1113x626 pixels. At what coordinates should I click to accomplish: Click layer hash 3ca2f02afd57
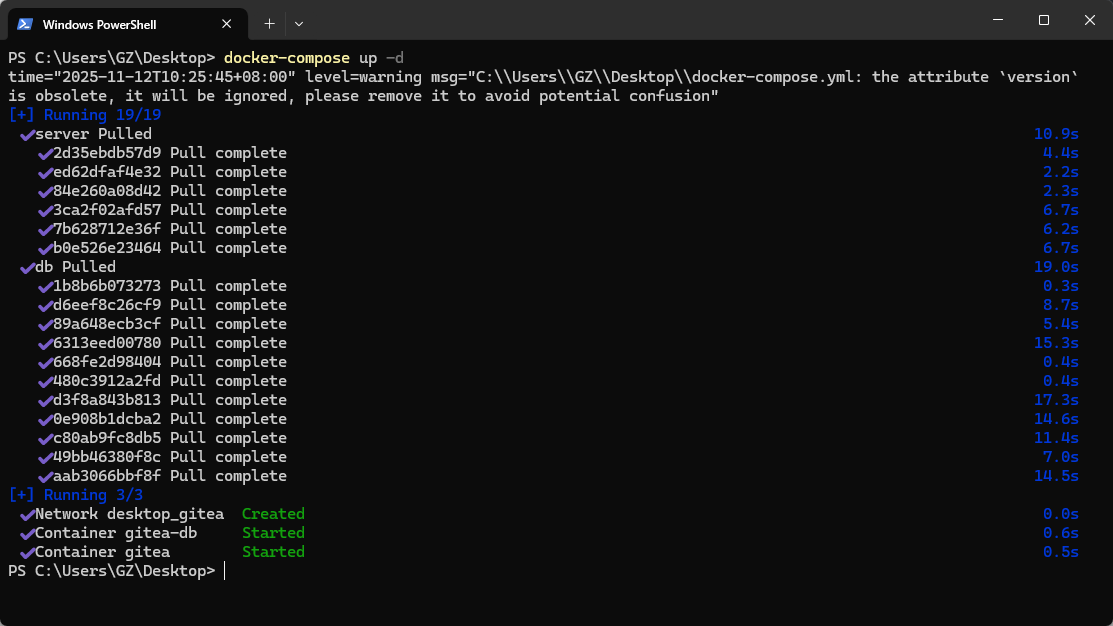[107, 210]
